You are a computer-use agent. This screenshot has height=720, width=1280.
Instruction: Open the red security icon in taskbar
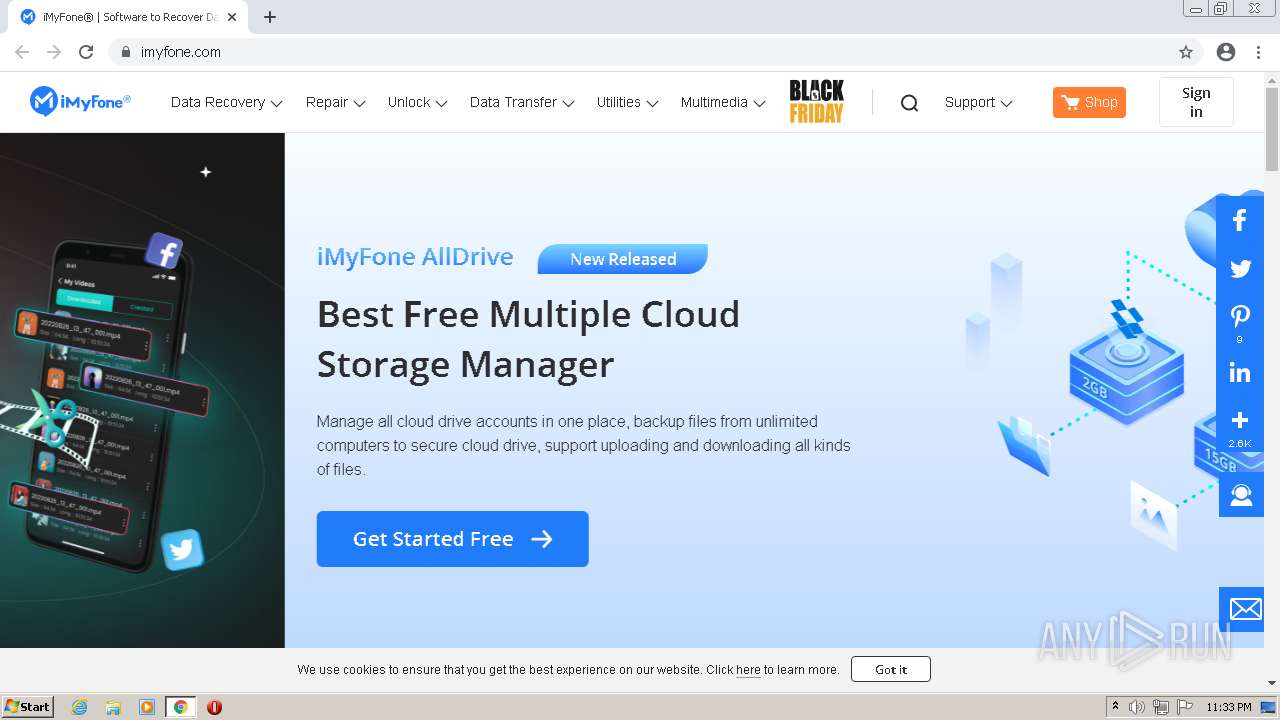click(x=214, y=707)
